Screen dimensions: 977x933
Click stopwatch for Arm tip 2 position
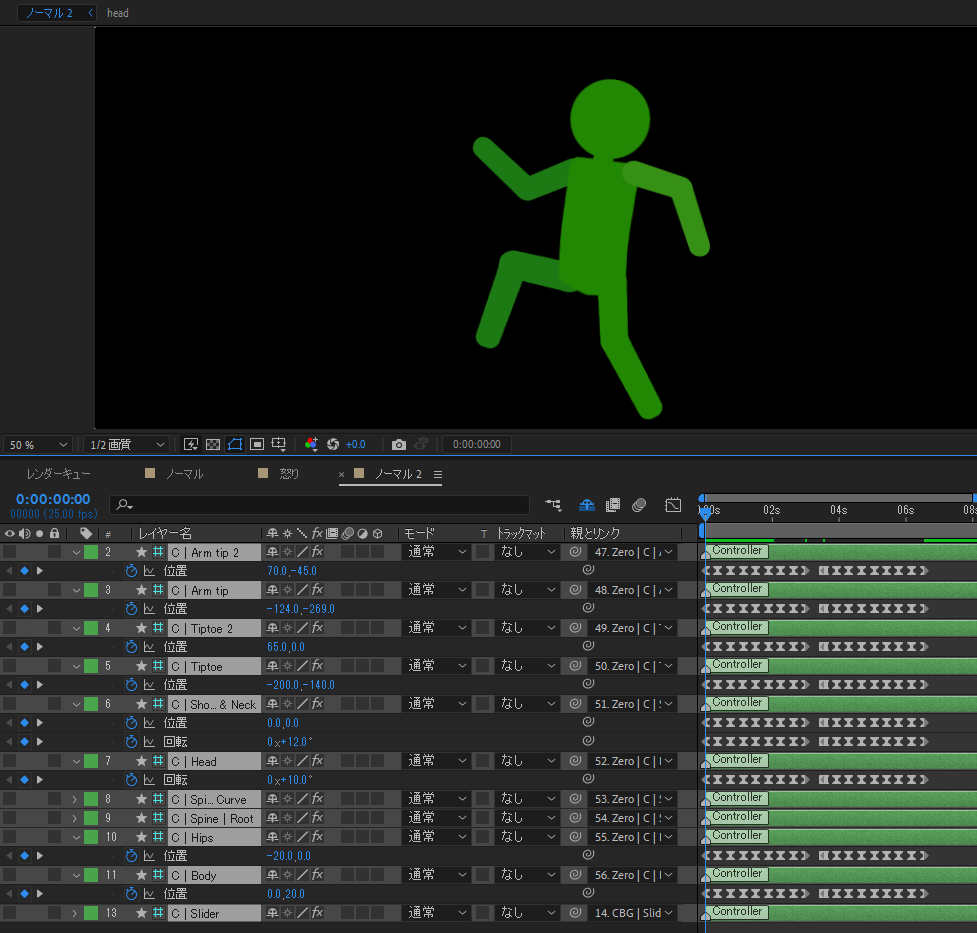131,571
